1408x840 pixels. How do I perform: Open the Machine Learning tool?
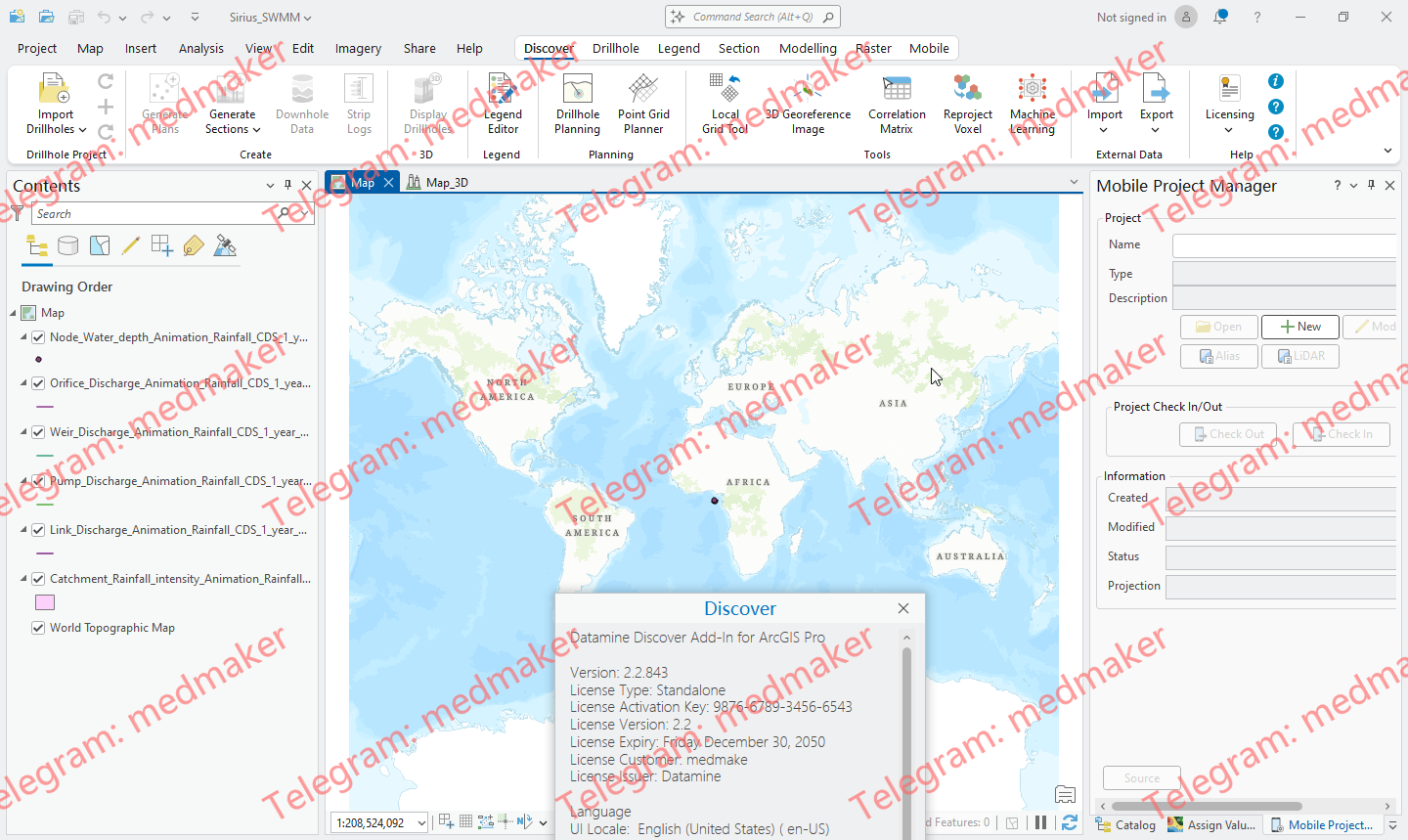click(1033, 103)
